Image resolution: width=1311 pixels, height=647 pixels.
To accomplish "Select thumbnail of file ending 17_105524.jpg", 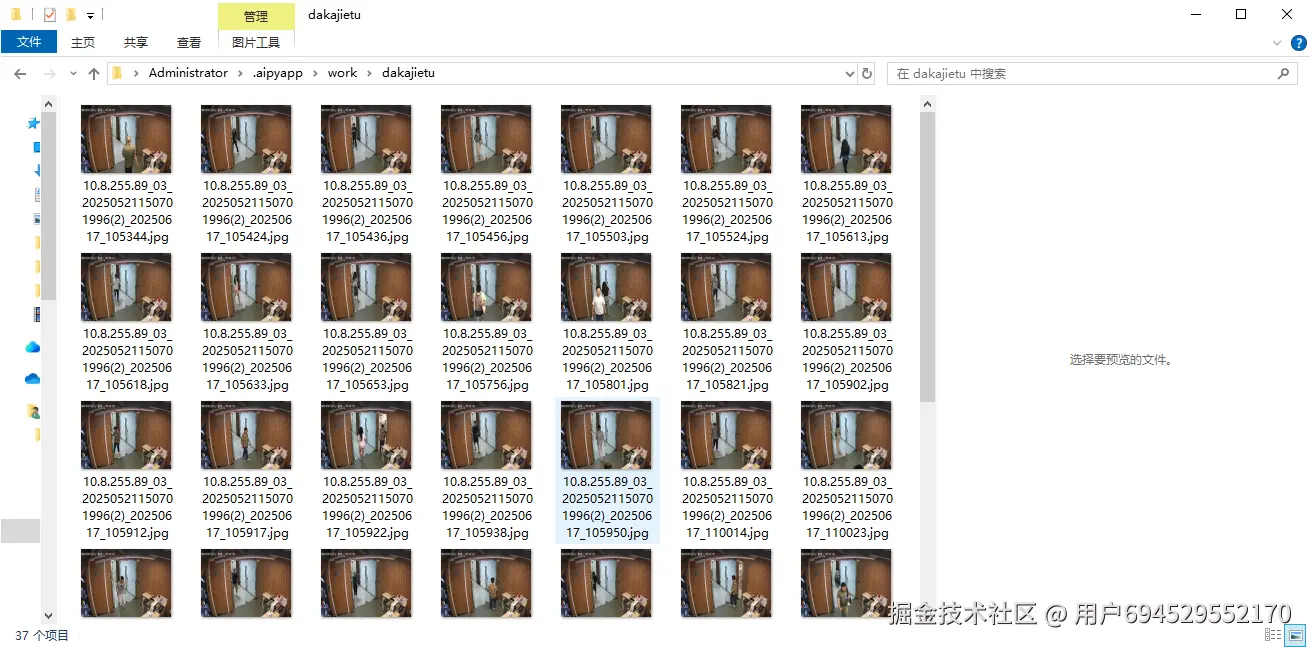I will coord(726,139).
